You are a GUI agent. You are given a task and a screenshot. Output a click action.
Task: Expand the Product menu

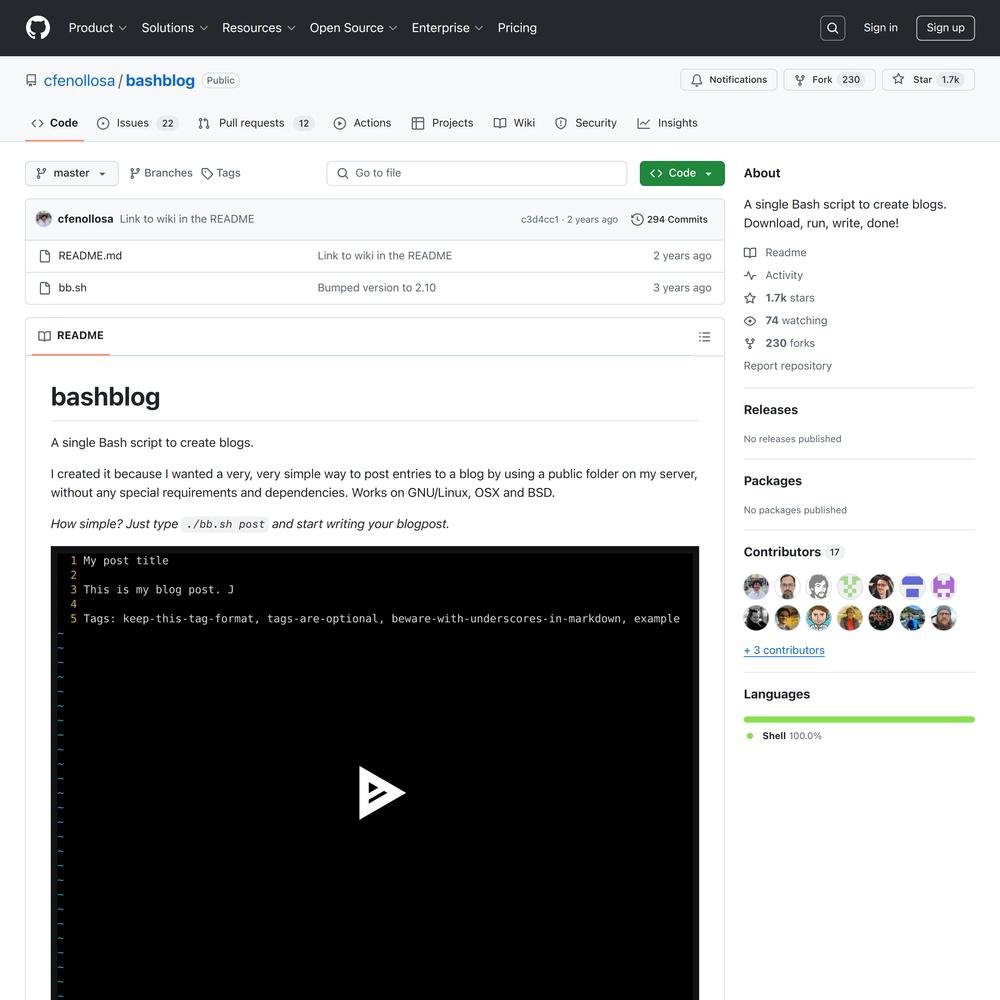tap(98, 28)
